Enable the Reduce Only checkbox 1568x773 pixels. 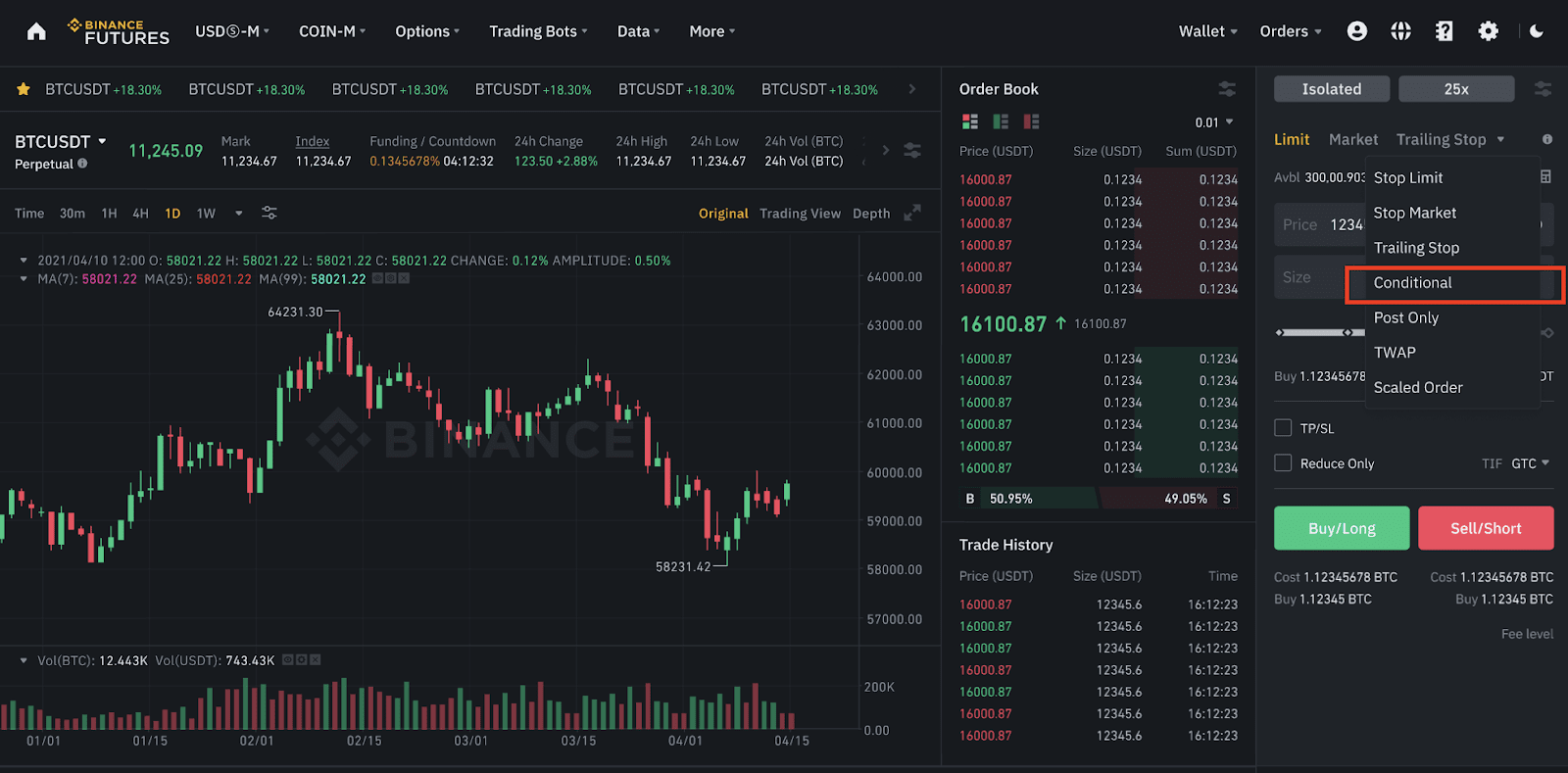coord(1283,462)
